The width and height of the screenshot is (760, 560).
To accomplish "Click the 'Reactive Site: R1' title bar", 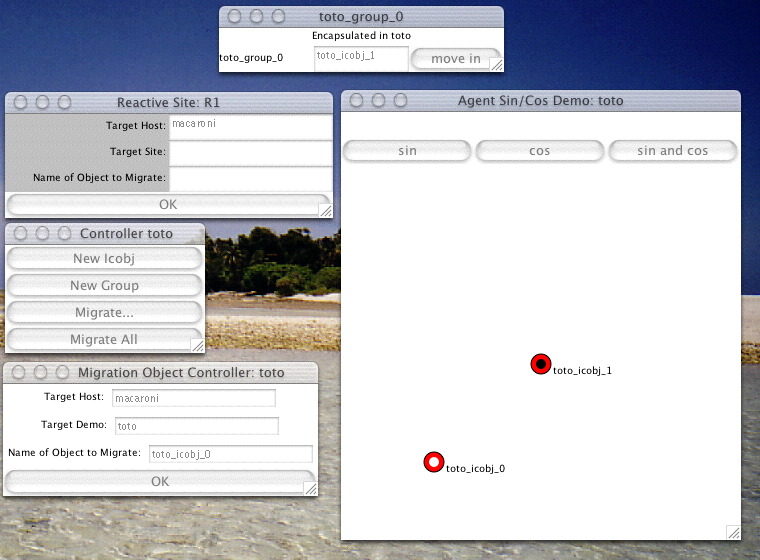I will coord(168,103).
